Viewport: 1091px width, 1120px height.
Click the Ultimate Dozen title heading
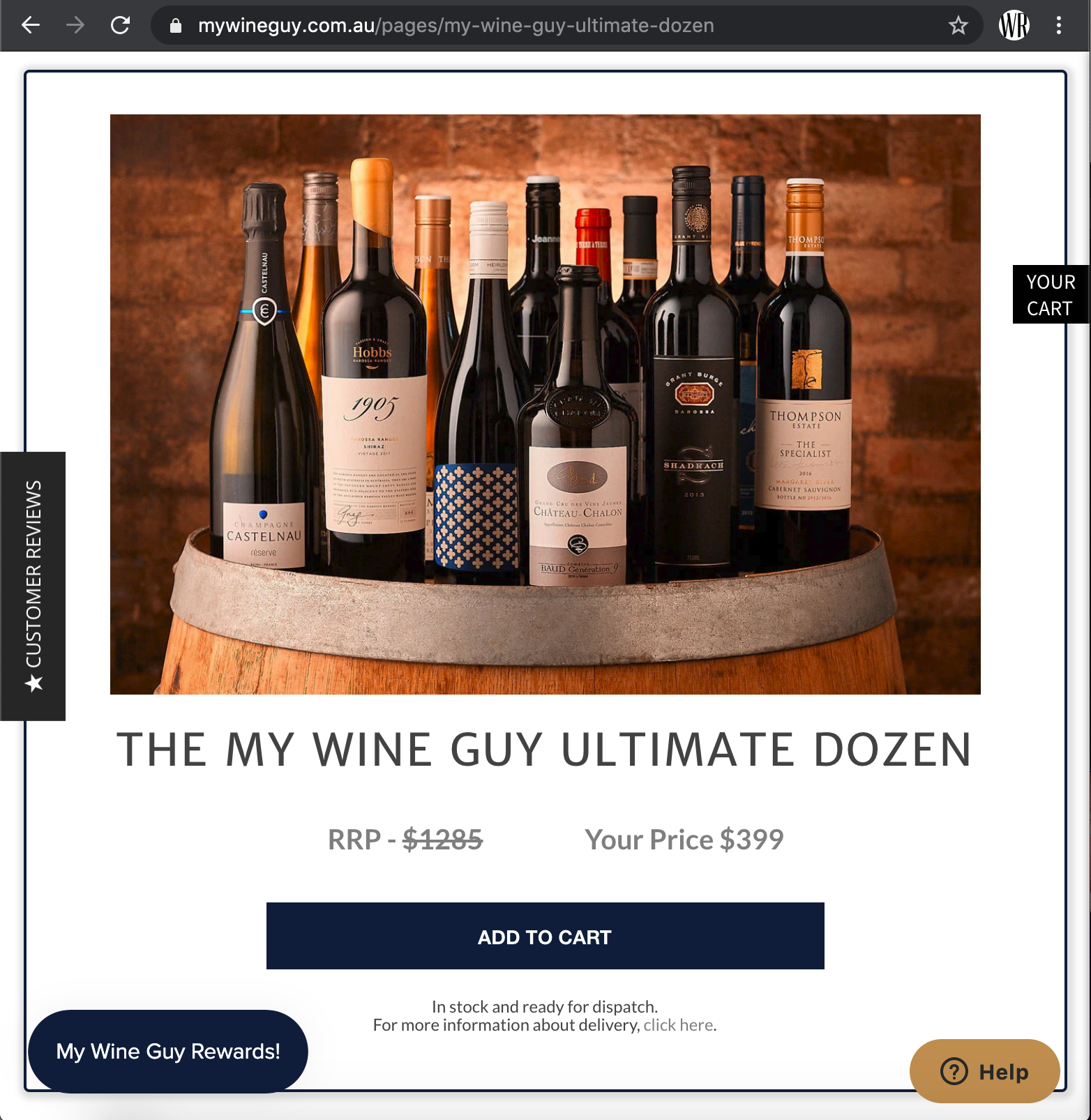[544, 750]
